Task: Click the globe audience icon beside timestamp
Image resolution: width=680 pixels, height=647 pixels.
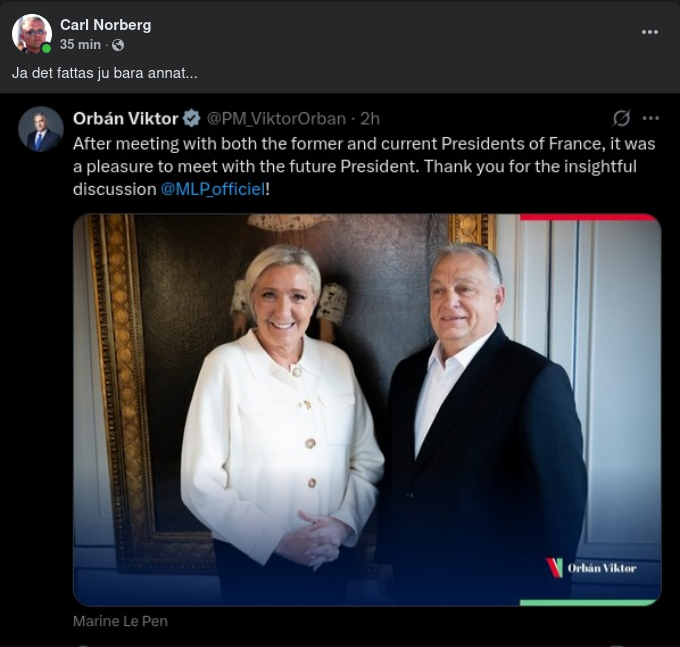Action: (x=118, y=45)
